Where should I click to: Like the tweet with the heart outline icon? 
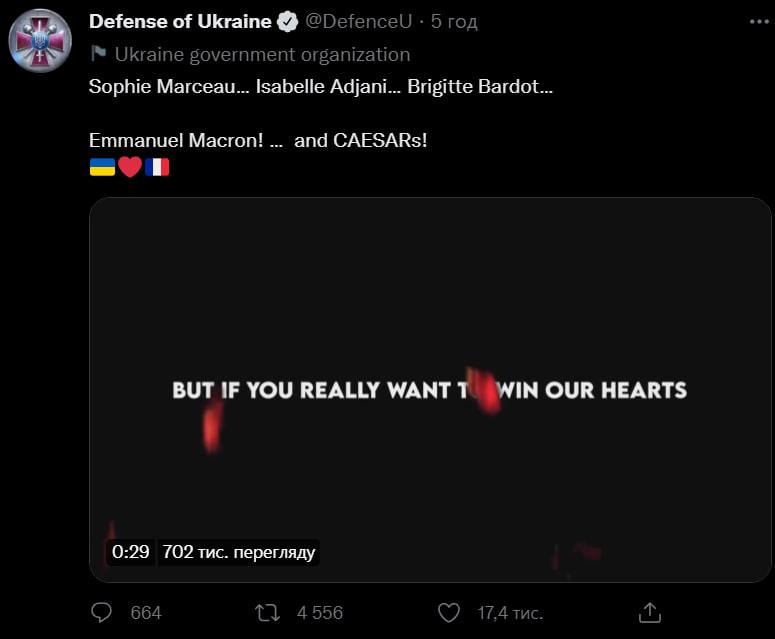450,611
